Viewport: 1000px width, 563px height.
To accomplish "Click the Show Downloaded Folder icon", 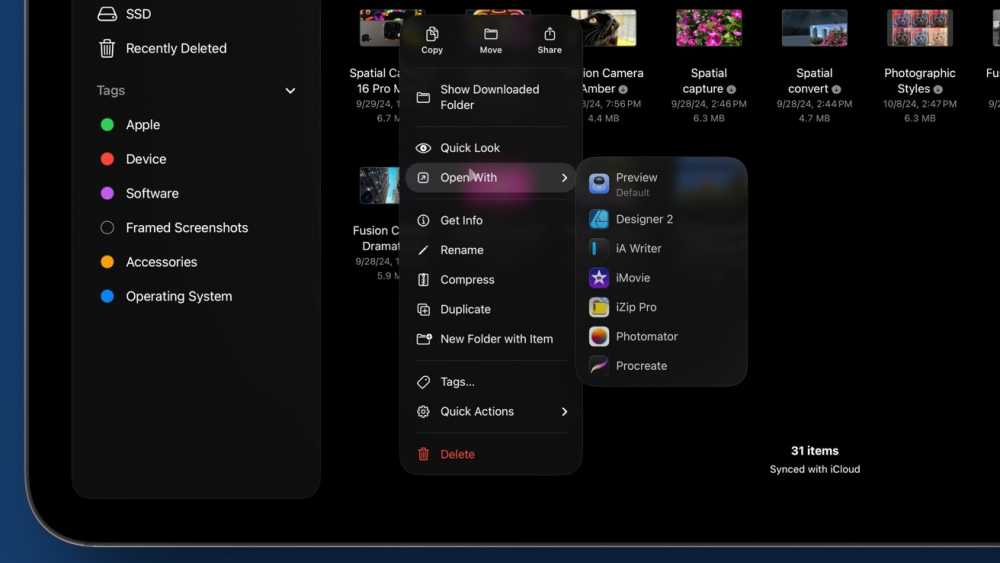I will [x=423, y=98].
